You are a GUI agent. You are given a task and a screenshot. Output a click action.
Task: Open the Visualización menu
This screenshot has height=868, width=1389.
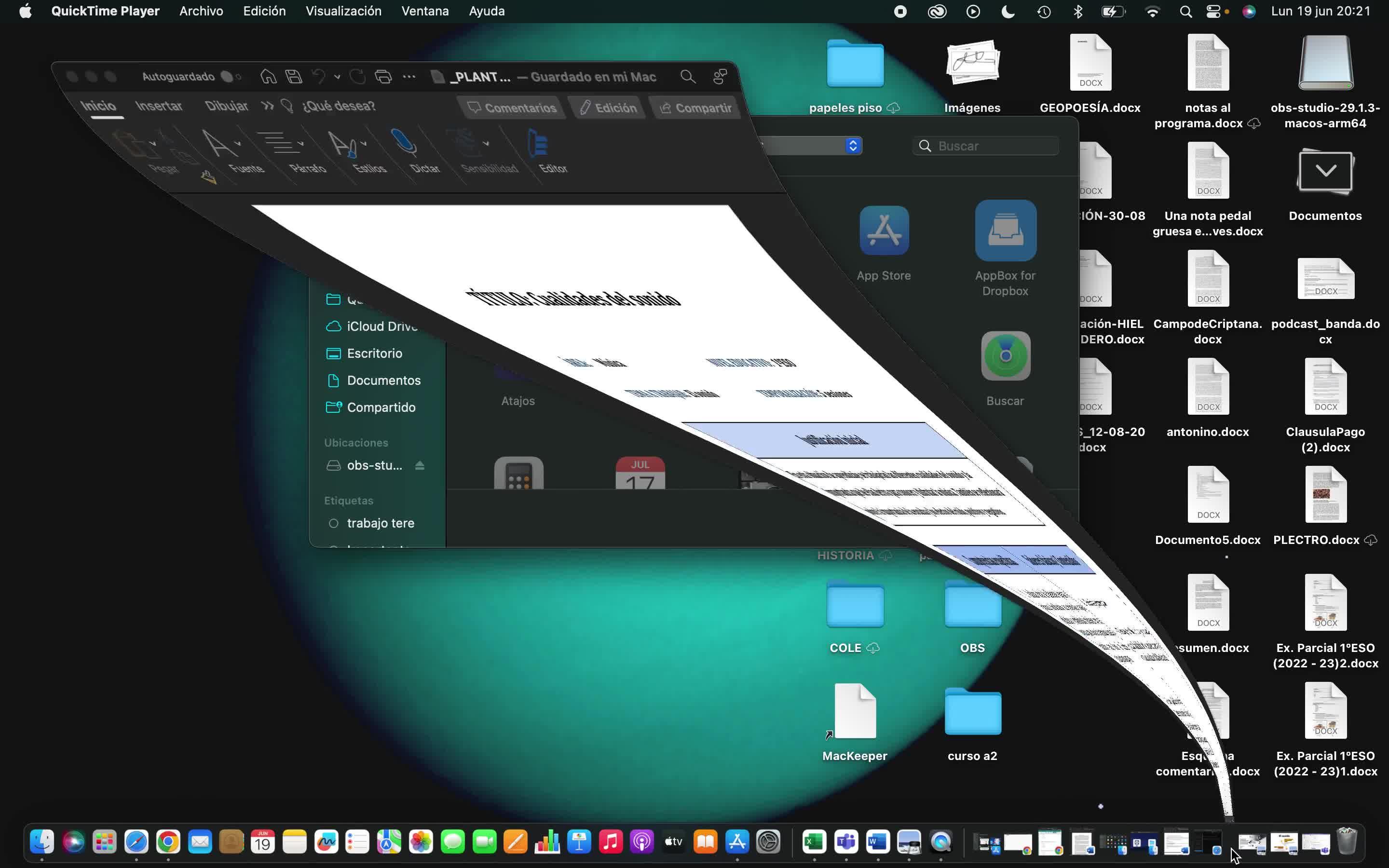tap(343, 12)
